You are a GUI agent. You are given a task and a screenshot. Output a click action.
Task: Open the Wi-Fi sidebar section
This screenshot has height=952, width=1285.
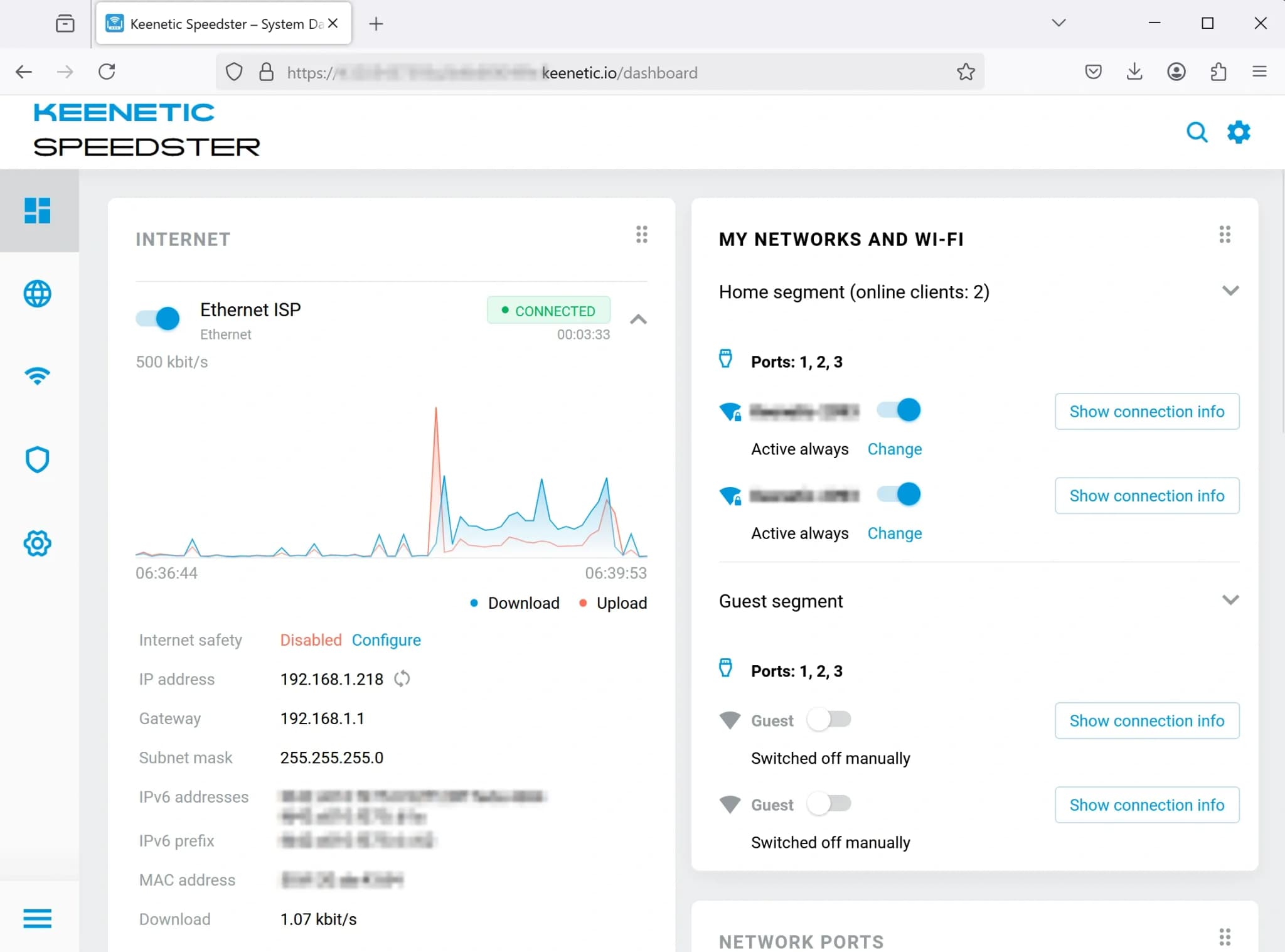37,376
